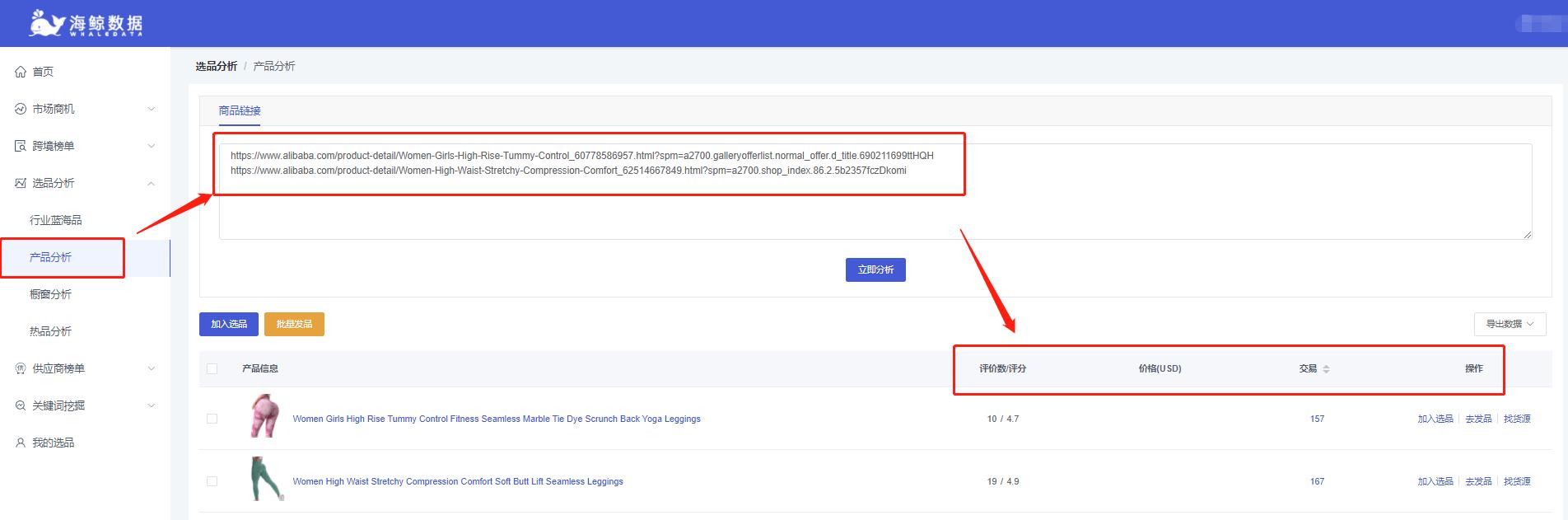Image resolution: width=1568 pixels, height=520 pixels.
Task: Click the 首页 home icon
Action: tap(21, 73)
